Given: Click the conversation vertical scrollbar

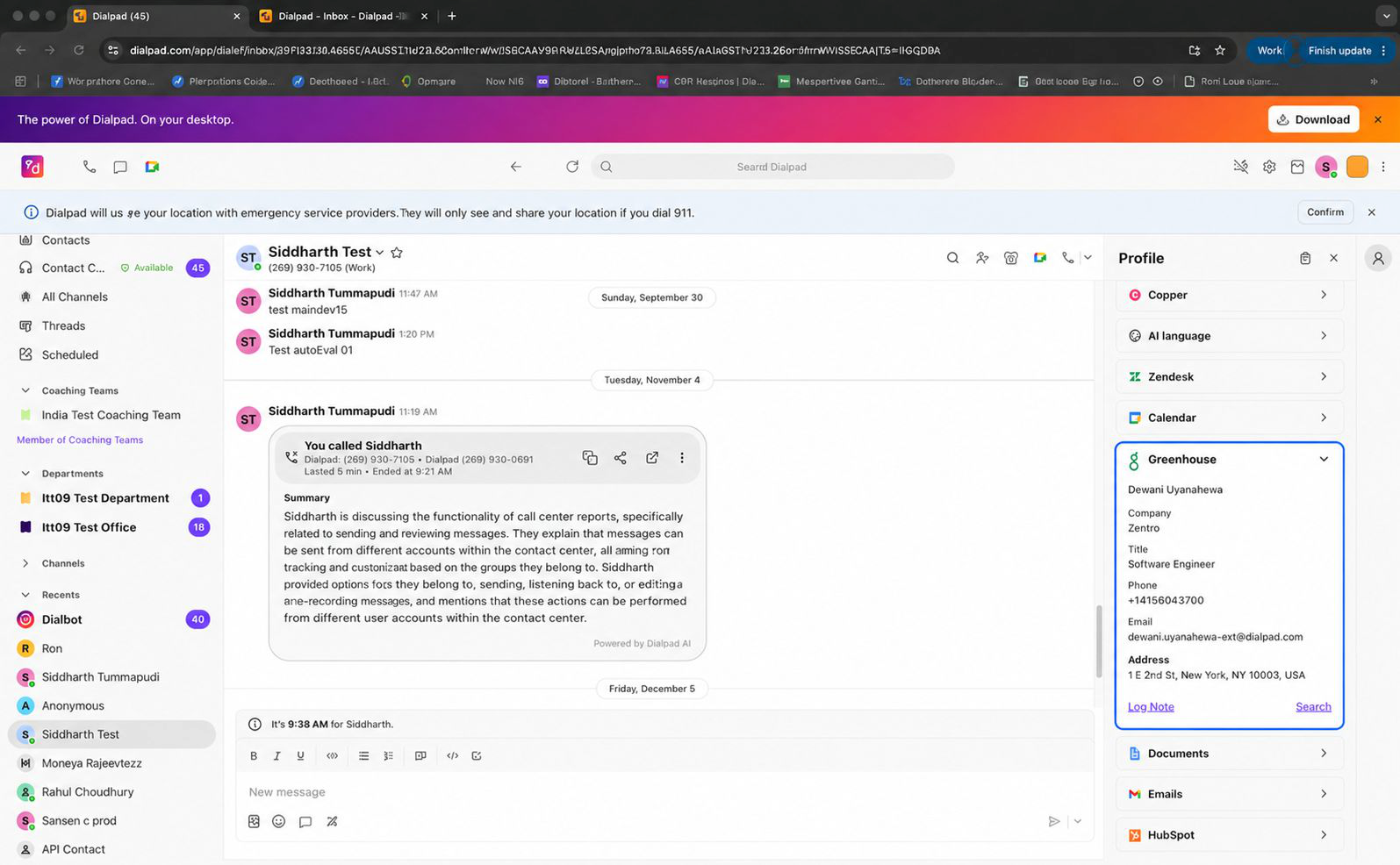Looking at the screenshot, I should pos(1098,641).
